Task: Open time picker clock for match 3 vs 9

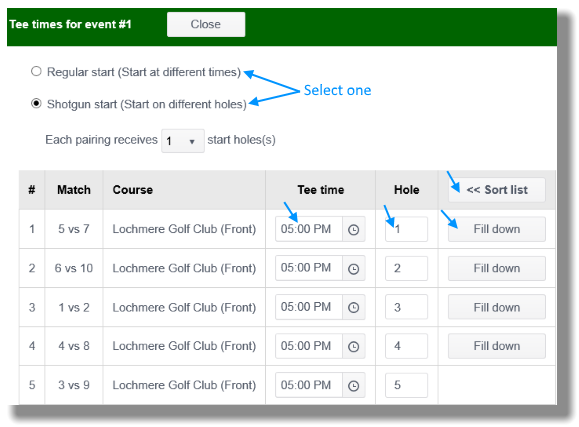Action: pyautogui.click(x=353, y=386)
